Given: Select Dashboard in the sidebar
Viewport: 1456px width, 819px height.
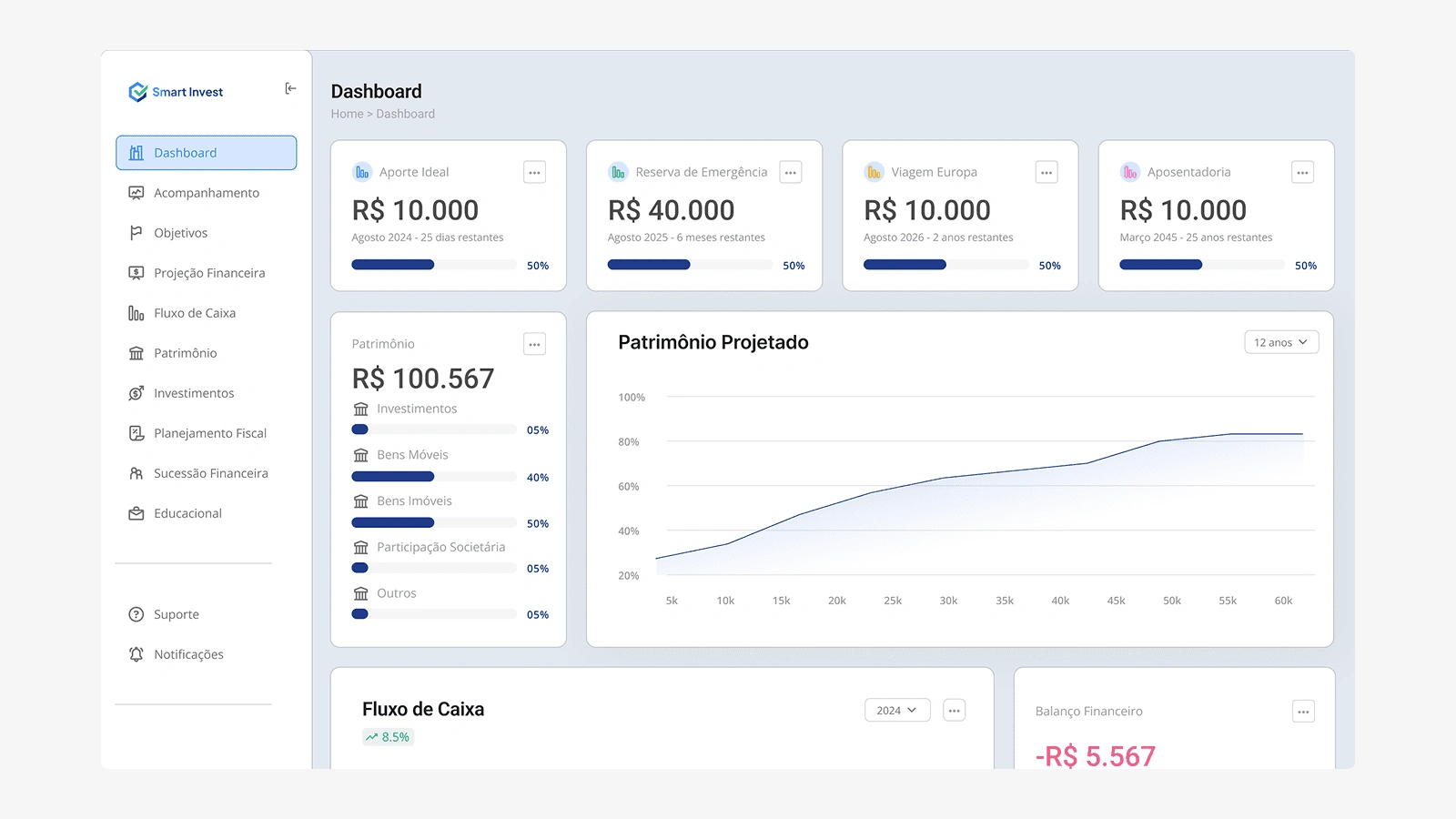Looking at the screenshot, I should tap(207, 153).
